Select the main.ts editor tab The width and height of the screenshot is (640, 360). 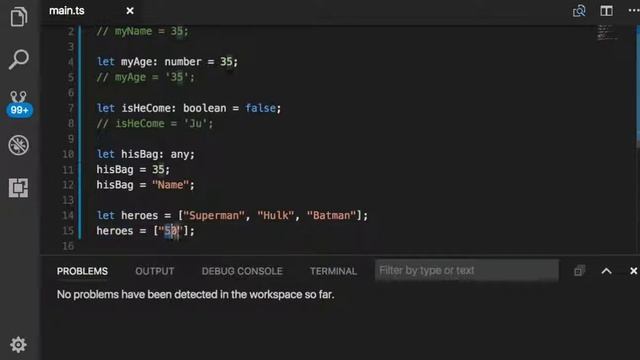point(91,11)
